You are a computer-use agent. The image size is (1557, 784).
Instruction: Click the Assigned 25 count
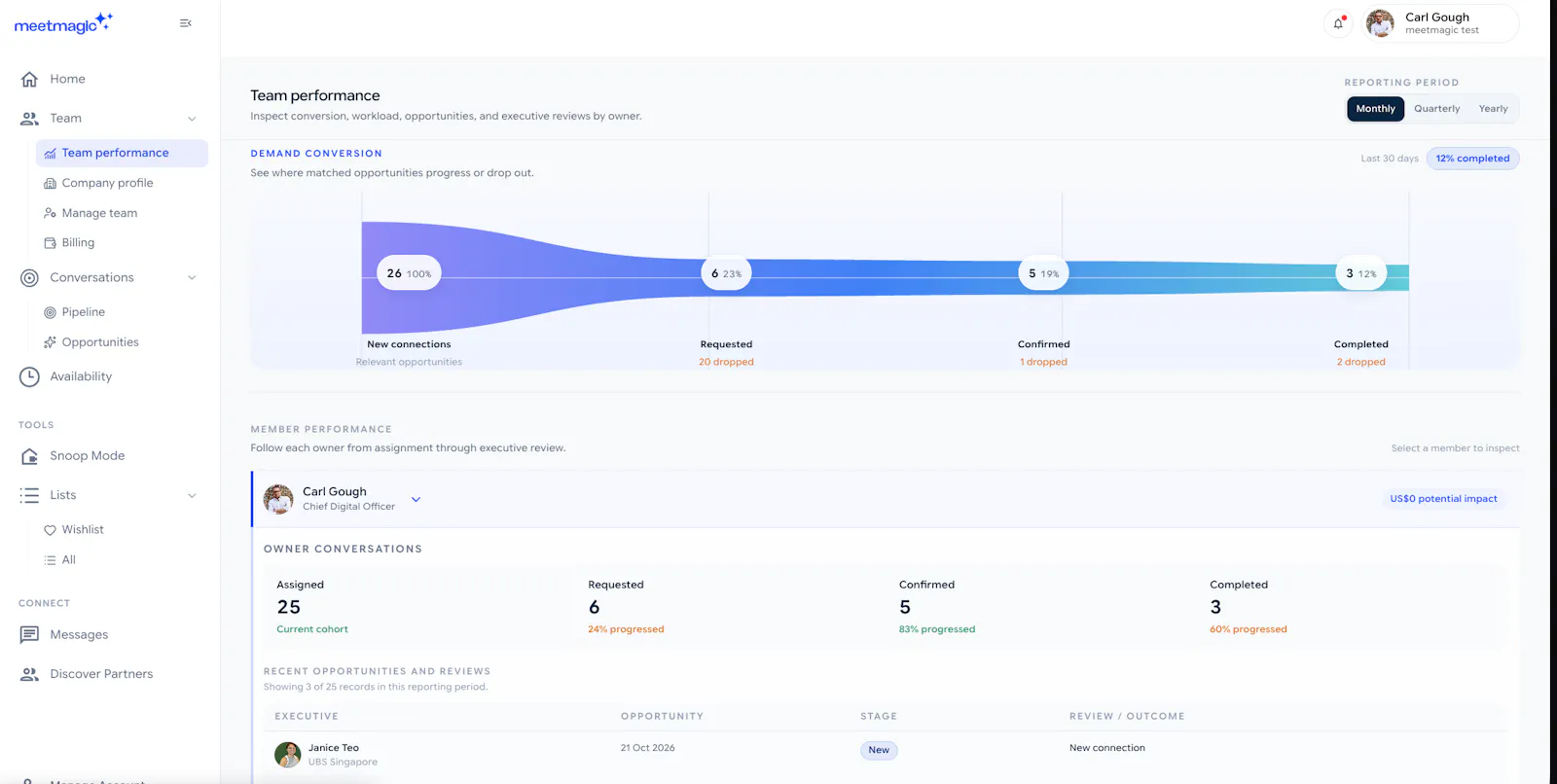tap(289, 607)
